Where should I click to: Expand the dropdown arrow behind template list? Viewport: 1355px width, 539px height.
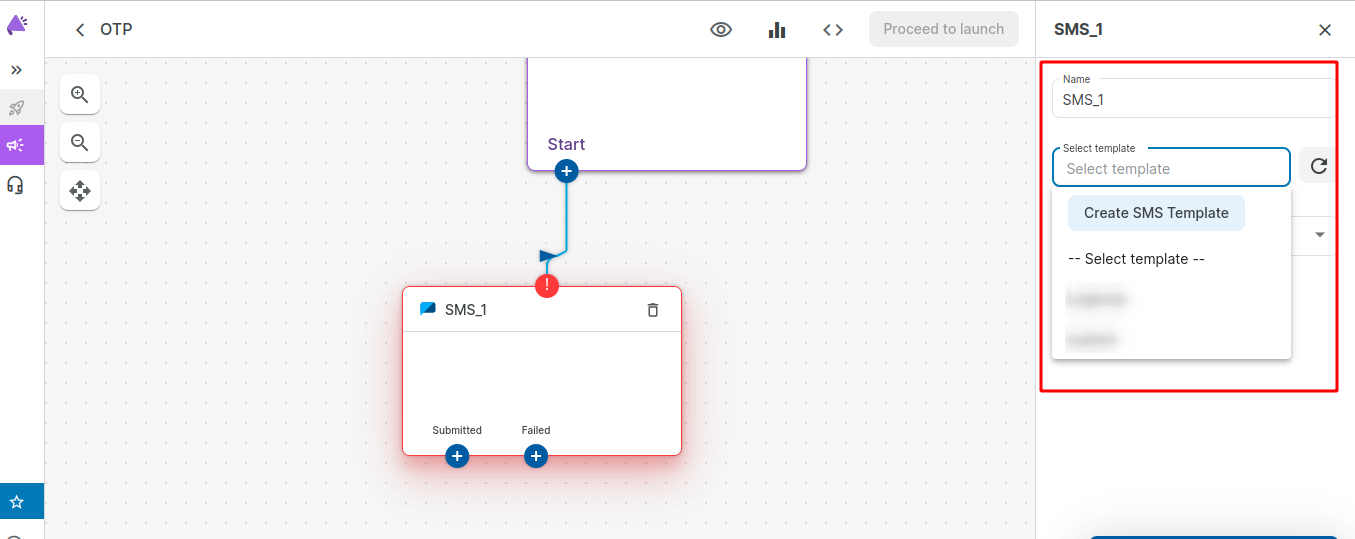coord(1319,235)
